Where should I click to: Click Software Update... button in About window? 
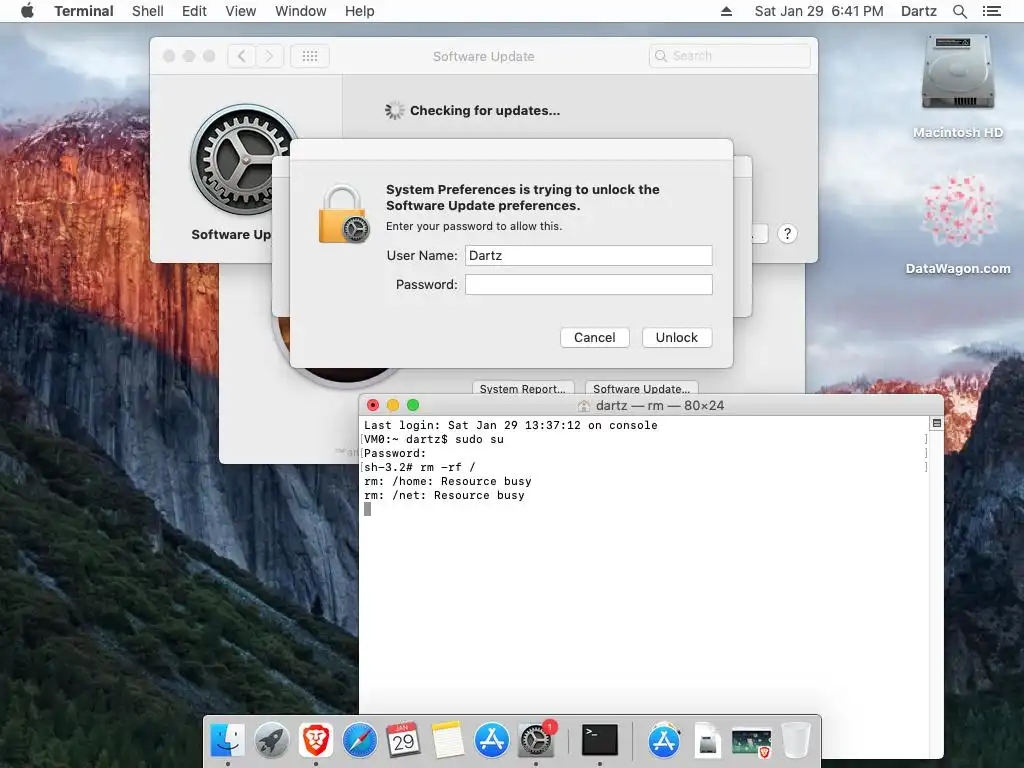coord(641,388)
